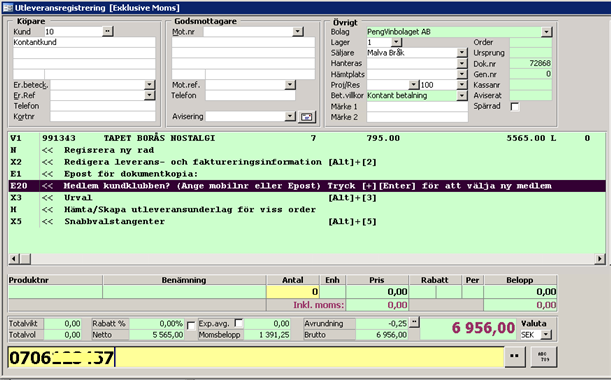Click the Godsmottagare Telefon field

250,95
